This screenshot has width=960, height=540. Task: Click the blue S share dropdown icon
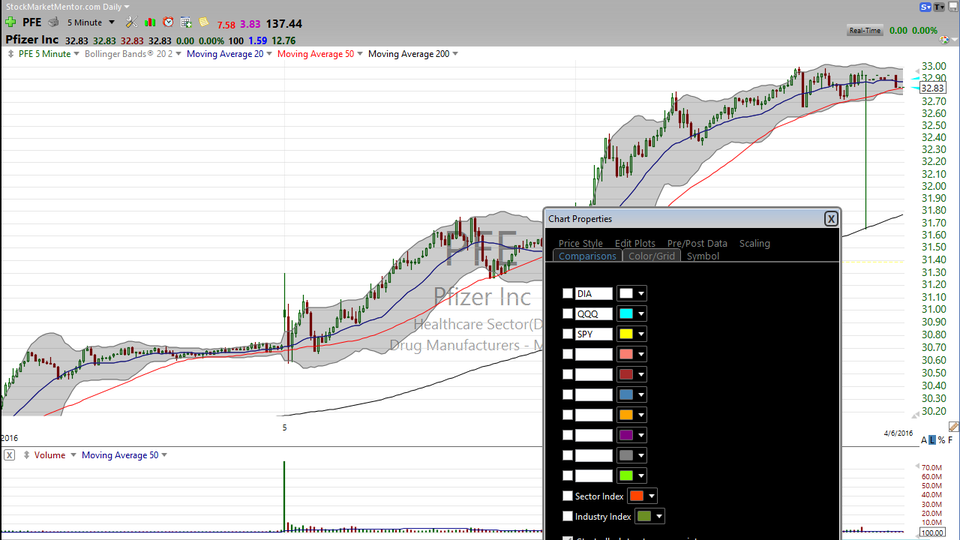[x=925, y=7]
